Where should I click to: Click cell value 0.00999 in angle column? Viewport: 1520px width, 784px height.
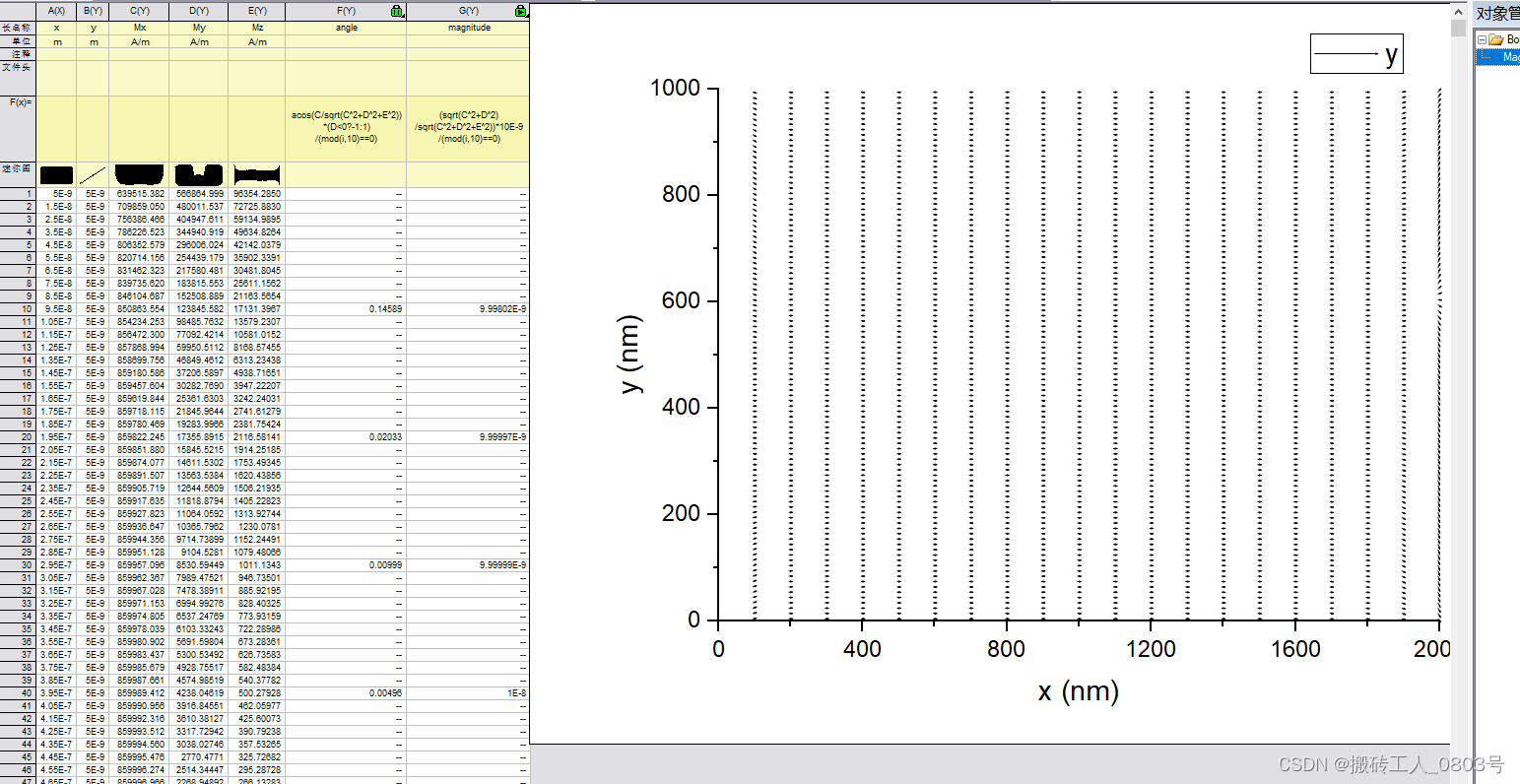(x=346, y=564)
